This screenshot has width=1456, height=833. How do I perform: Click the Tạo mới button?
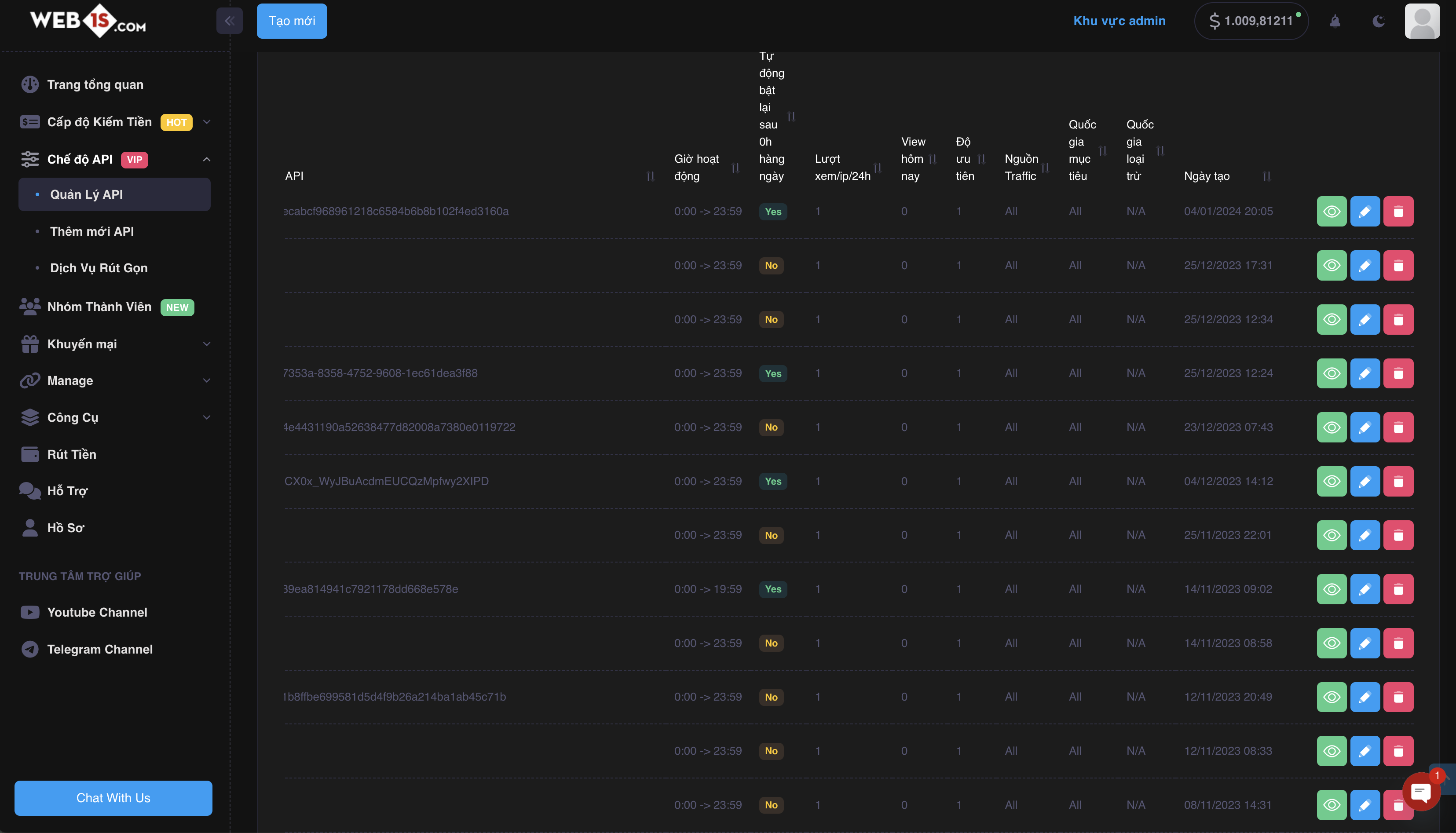292,21
